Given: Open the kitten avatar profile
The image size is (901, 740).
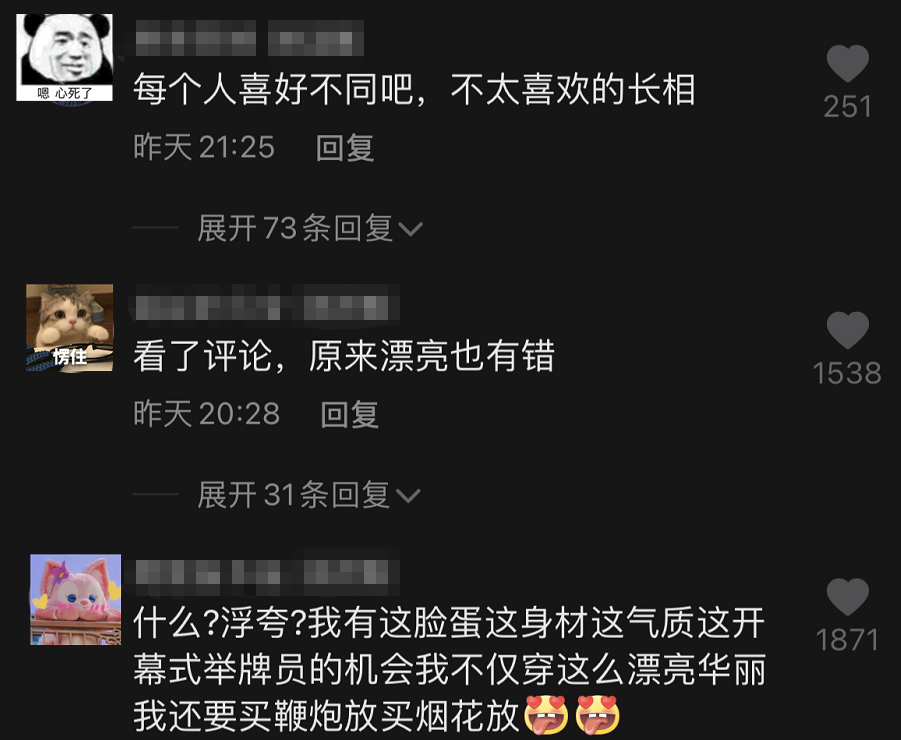Looking at the screenshot, I should click(70, 328).
